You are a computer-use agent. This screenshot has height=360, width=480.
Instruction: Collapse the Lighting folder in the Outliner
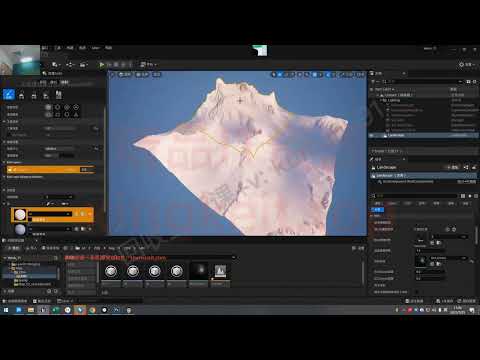[x=381, y=100]
